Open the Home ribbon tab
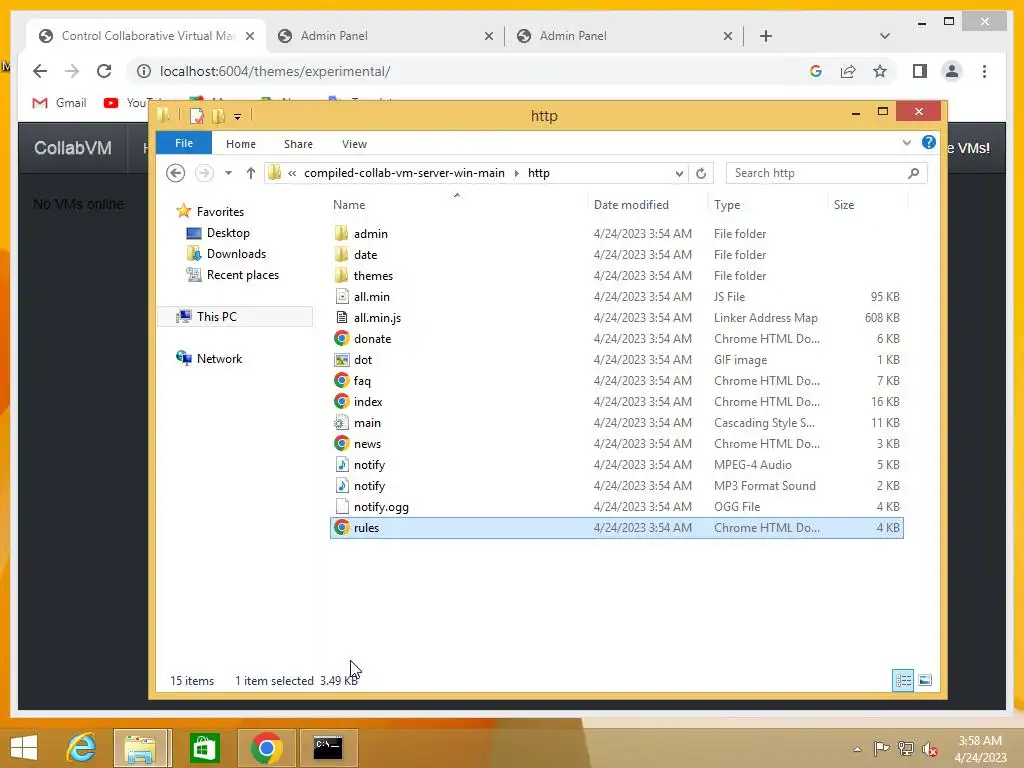Image resolution: width=1024 pixels, height=768 pixels. coord(241,144)
